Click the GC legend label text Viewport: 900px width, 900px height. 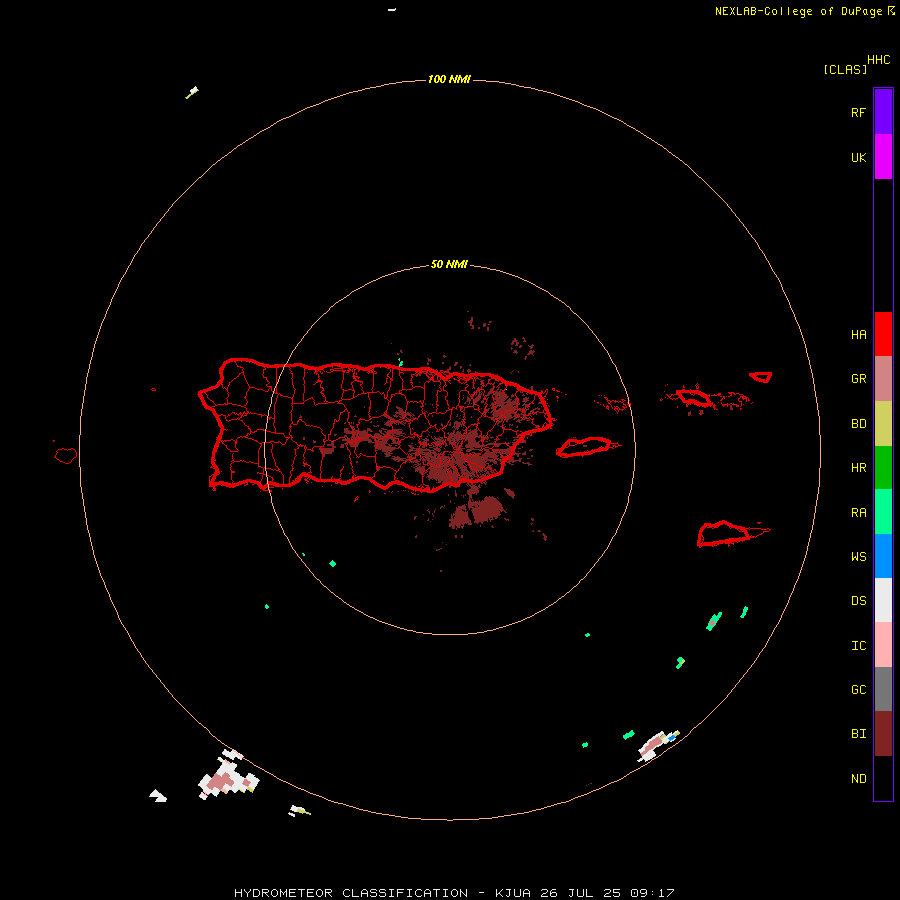859,690
